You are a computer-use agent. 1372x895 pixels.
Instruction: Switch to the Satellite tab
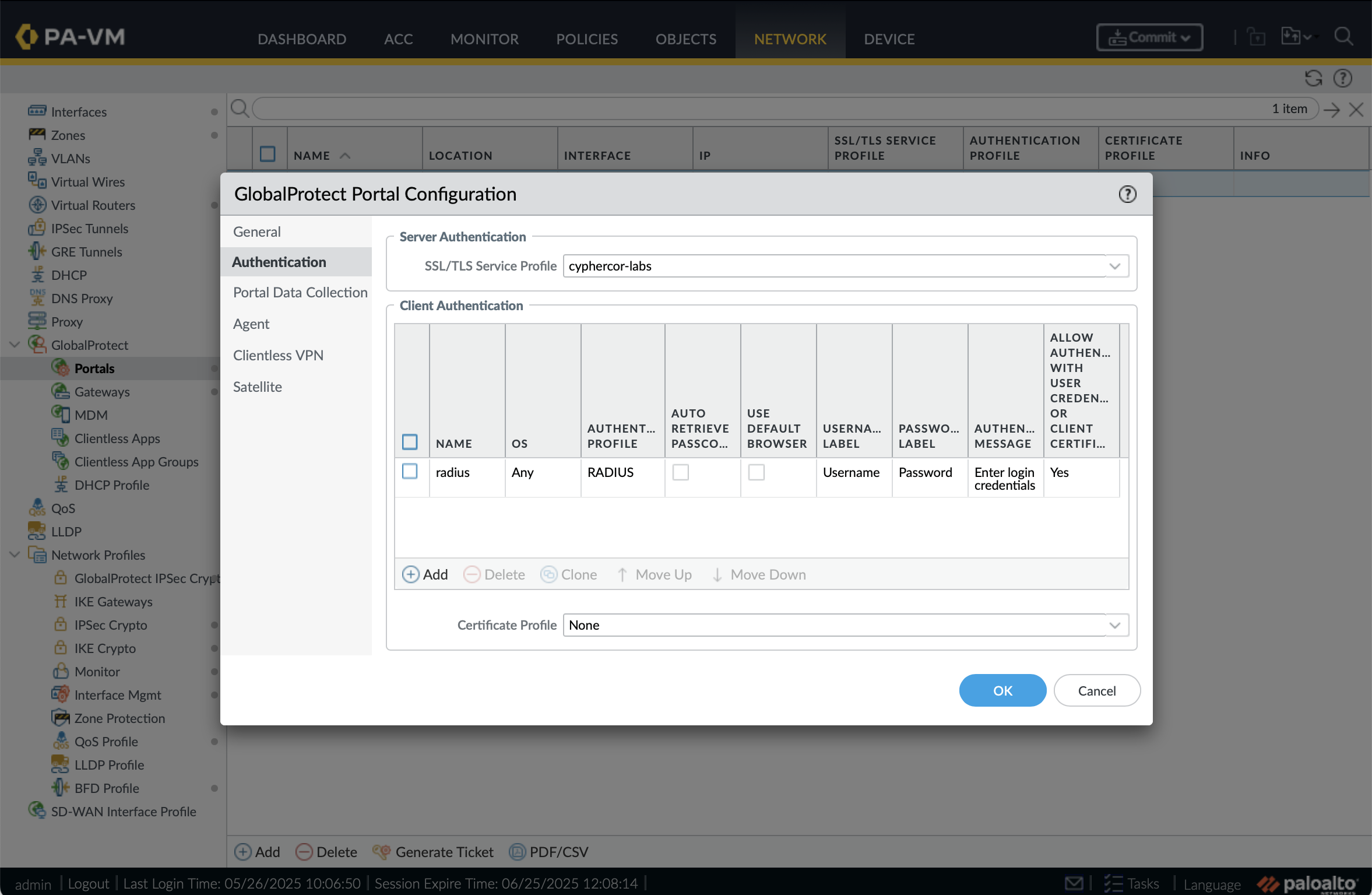(x=257, y=387)
